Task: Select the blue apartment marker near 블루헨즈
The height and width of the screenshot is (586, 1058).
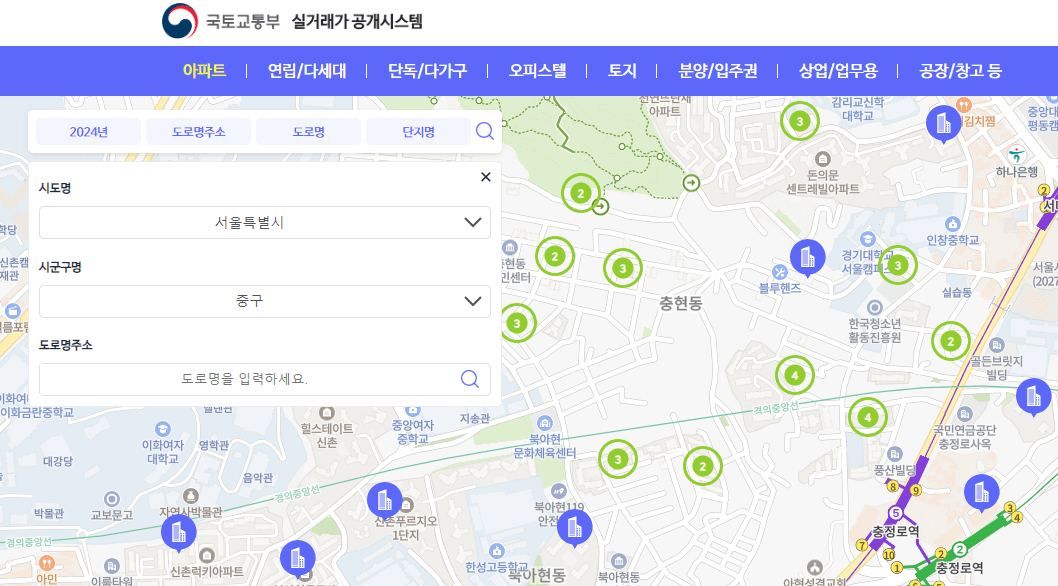Action: (x=807, y=258)
